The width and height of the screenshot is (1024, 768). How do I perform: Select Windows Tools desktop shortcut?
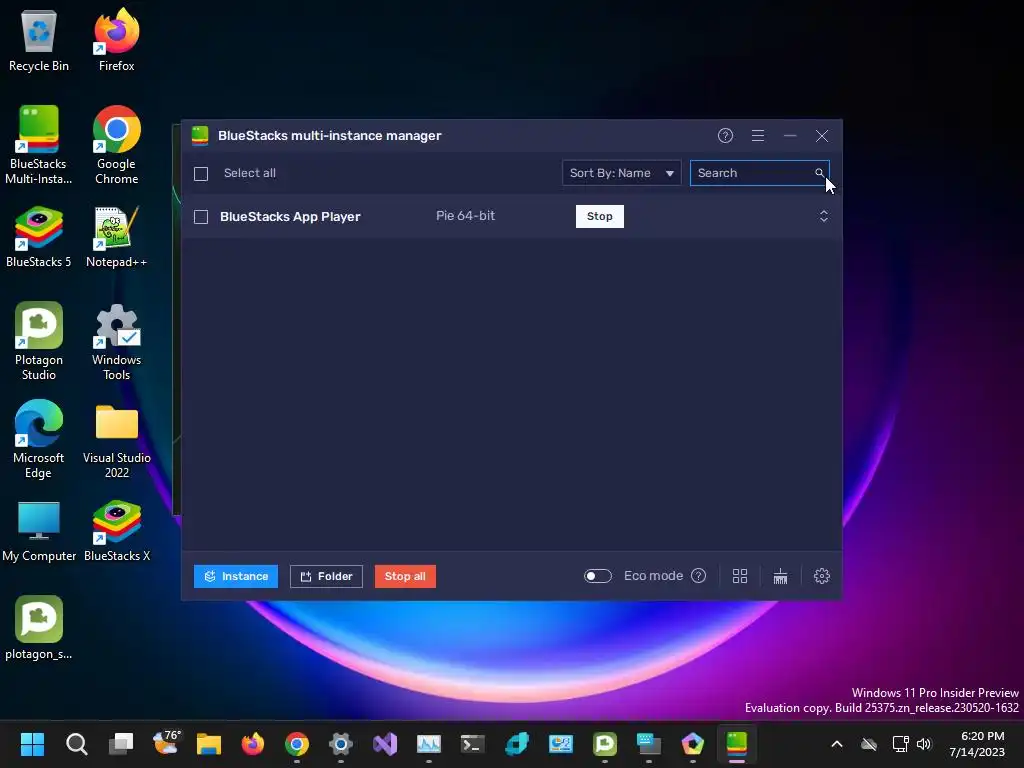pyautogui.click(x=116, y=341)
